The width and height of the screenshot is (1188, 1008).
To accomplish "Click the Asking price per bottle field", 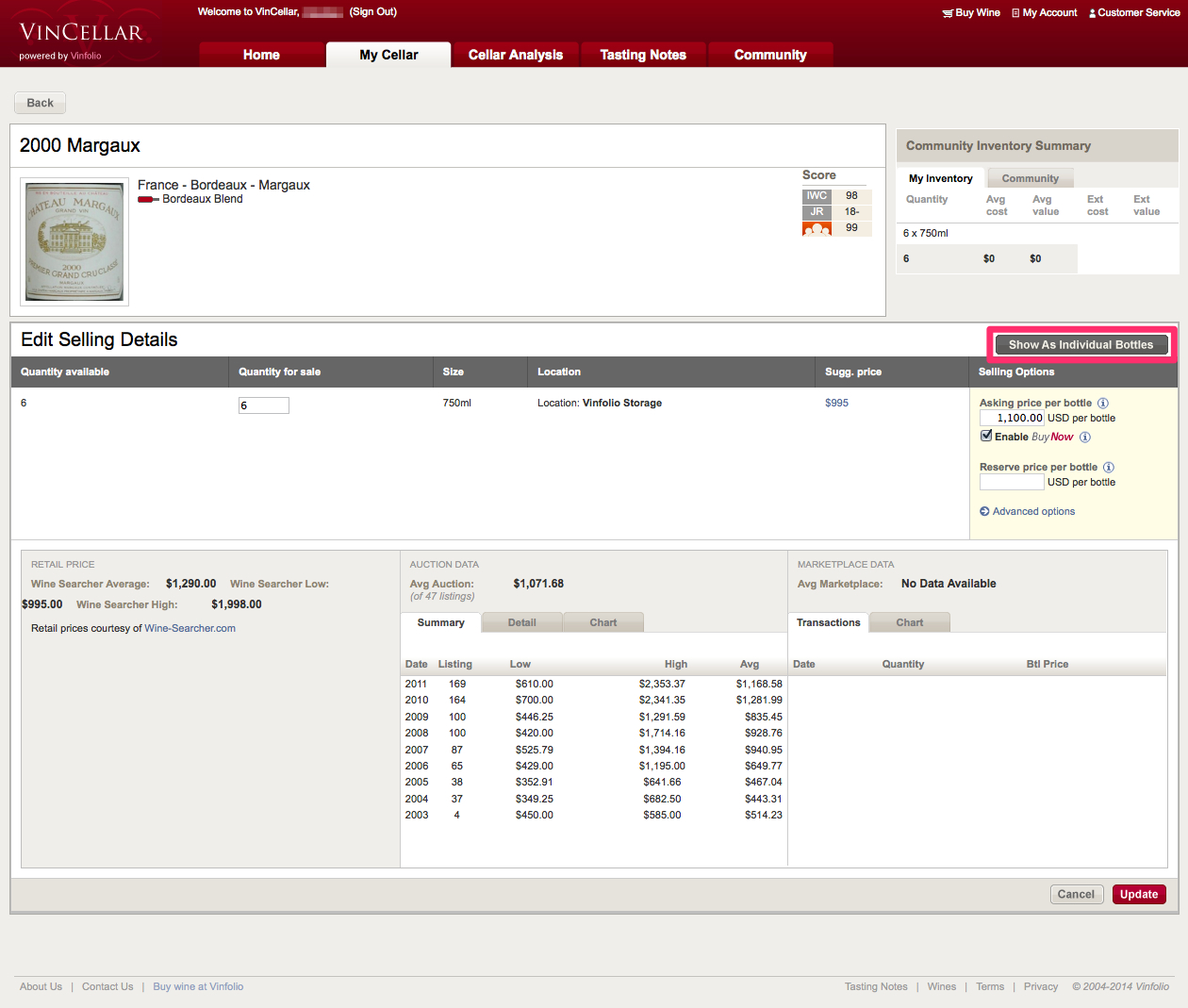I will [x=1012, y=418].
